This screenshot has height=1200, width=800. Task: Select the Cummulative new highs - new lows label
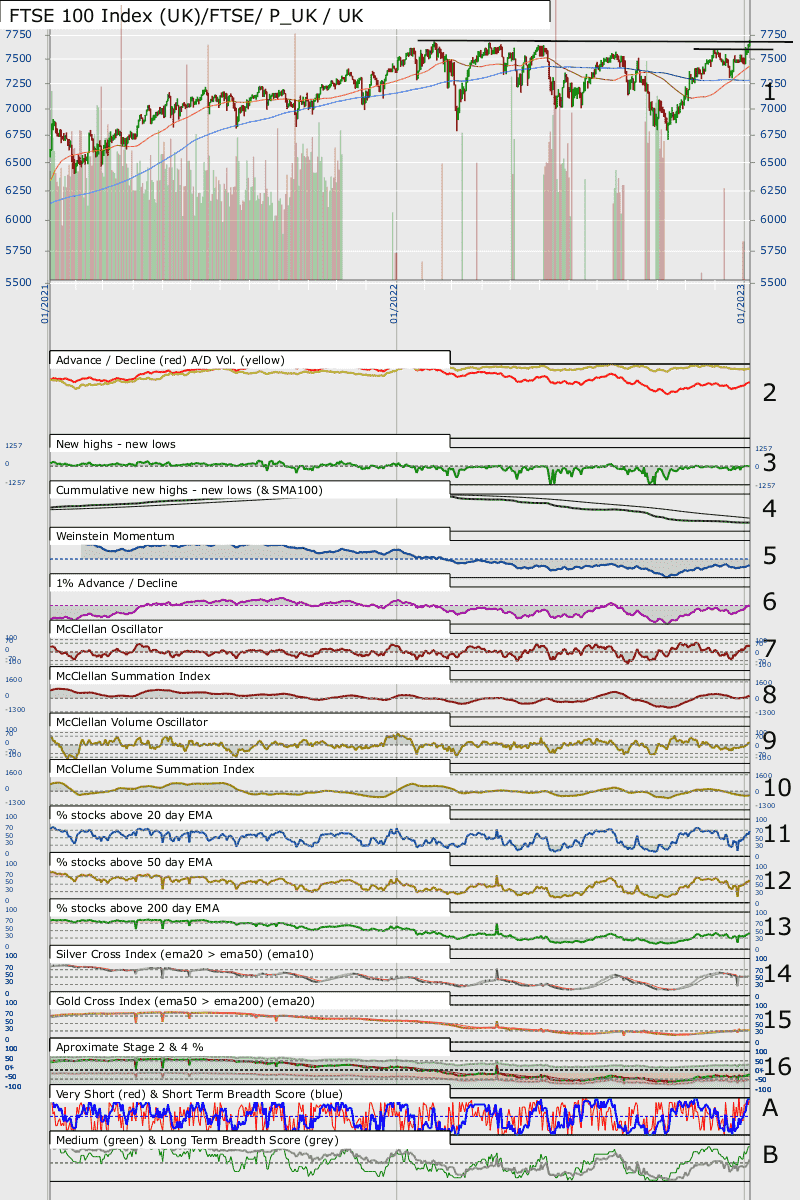pos(189,490)
